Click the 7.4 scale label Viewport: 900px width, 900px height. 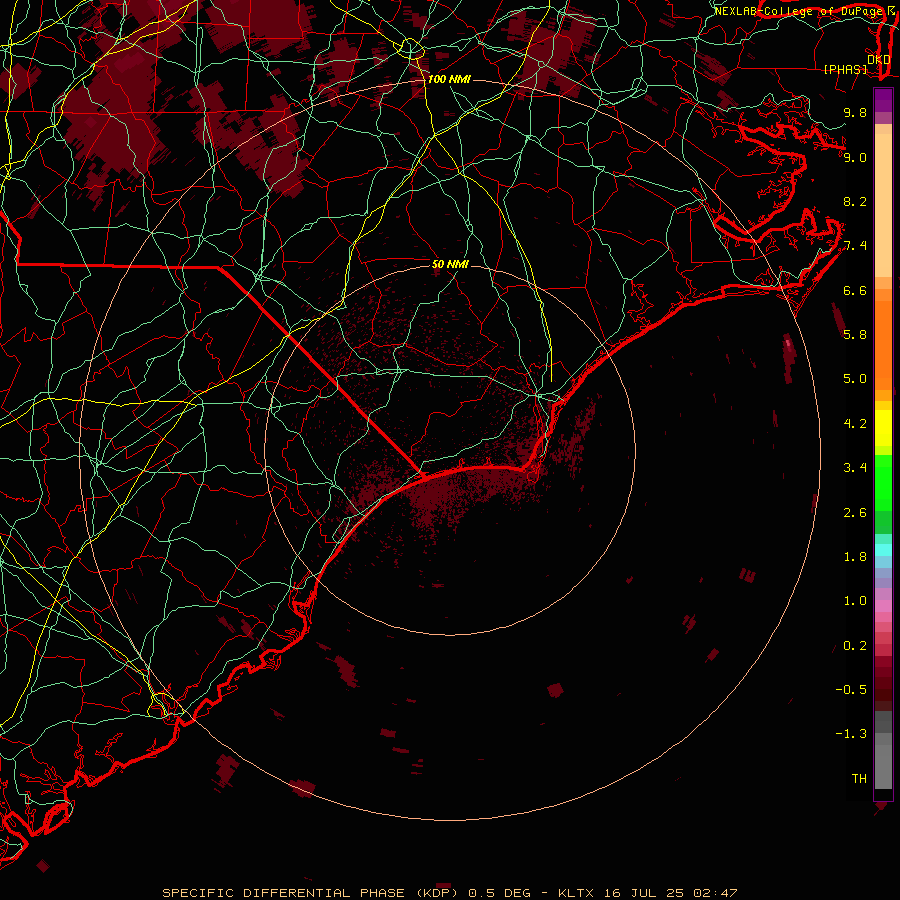[x=855, y=246]
